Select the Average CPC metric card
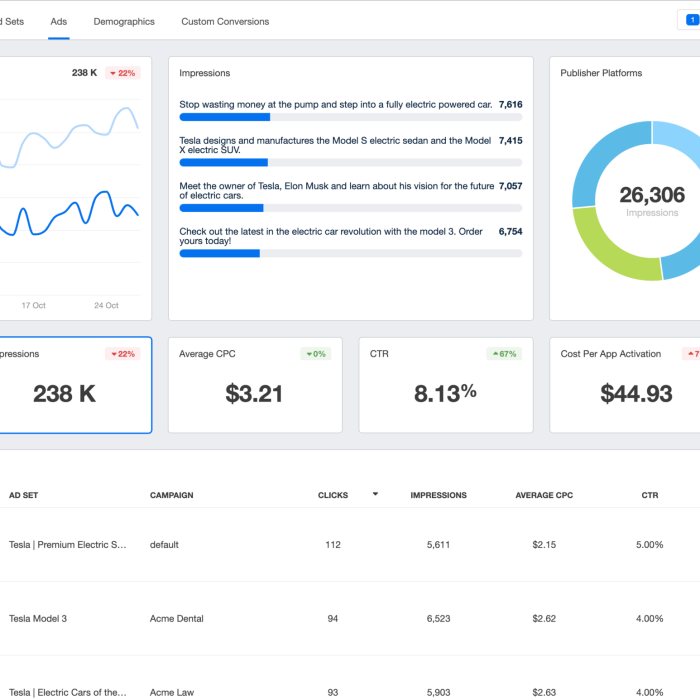700x700 pixels. 255,385
